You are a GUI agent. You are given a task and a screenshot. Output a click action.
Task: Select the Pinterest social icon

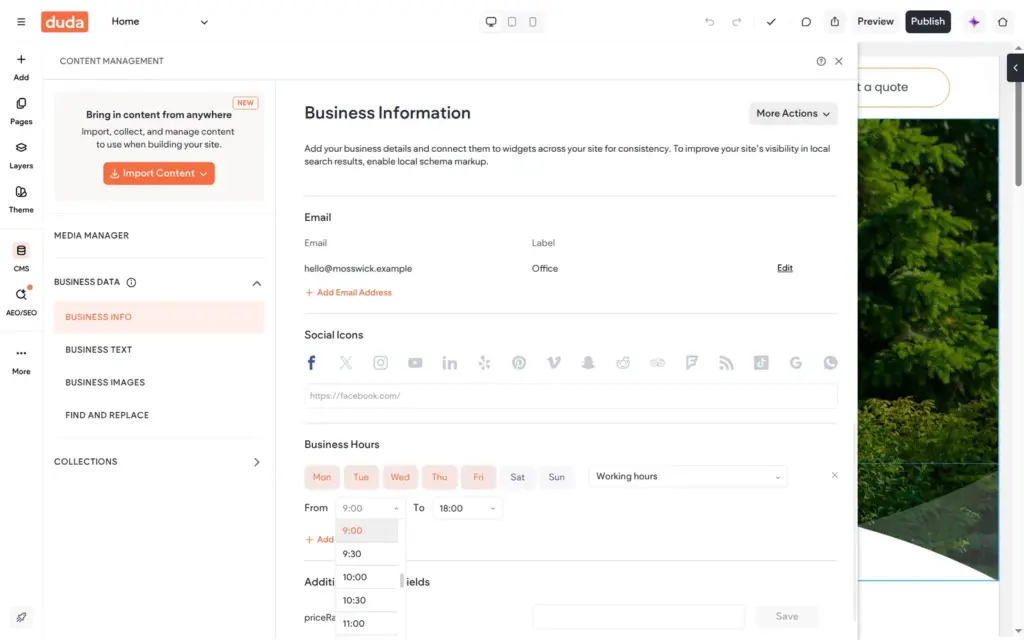[519, 362]
